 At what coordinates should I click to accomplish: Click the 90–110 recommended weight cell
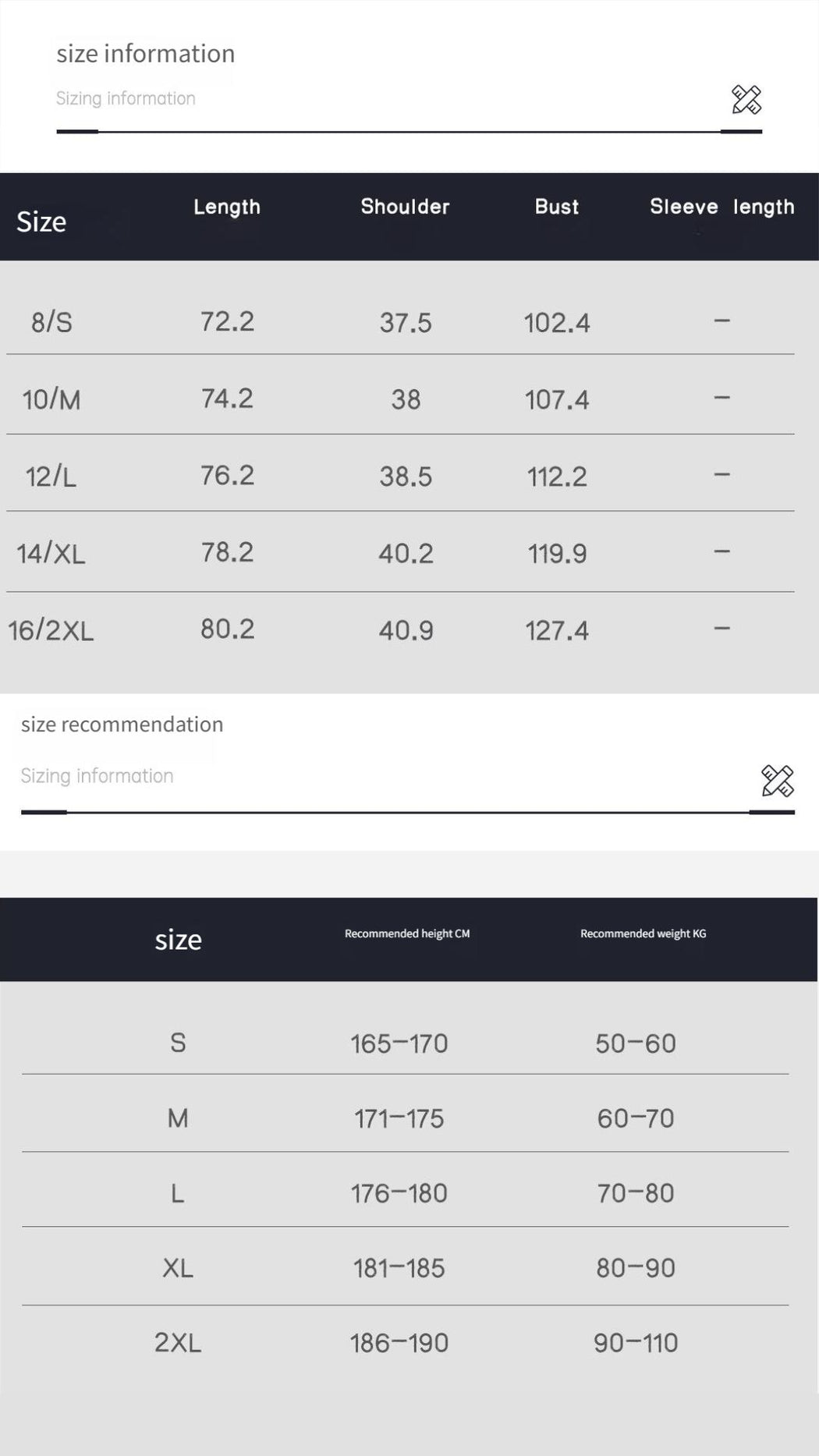636,1343
